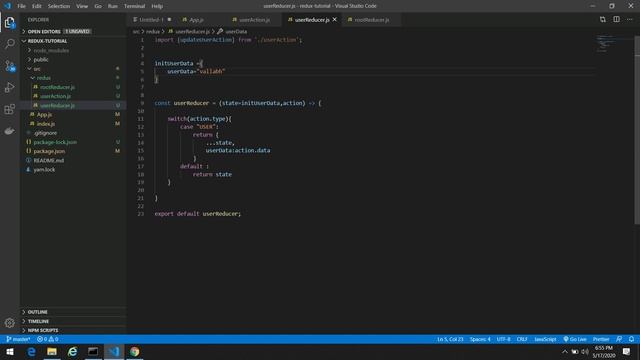
Task: Launch Microsoft Edge from the taskbar
Action: pyautogui.click(x=31, y=351)
